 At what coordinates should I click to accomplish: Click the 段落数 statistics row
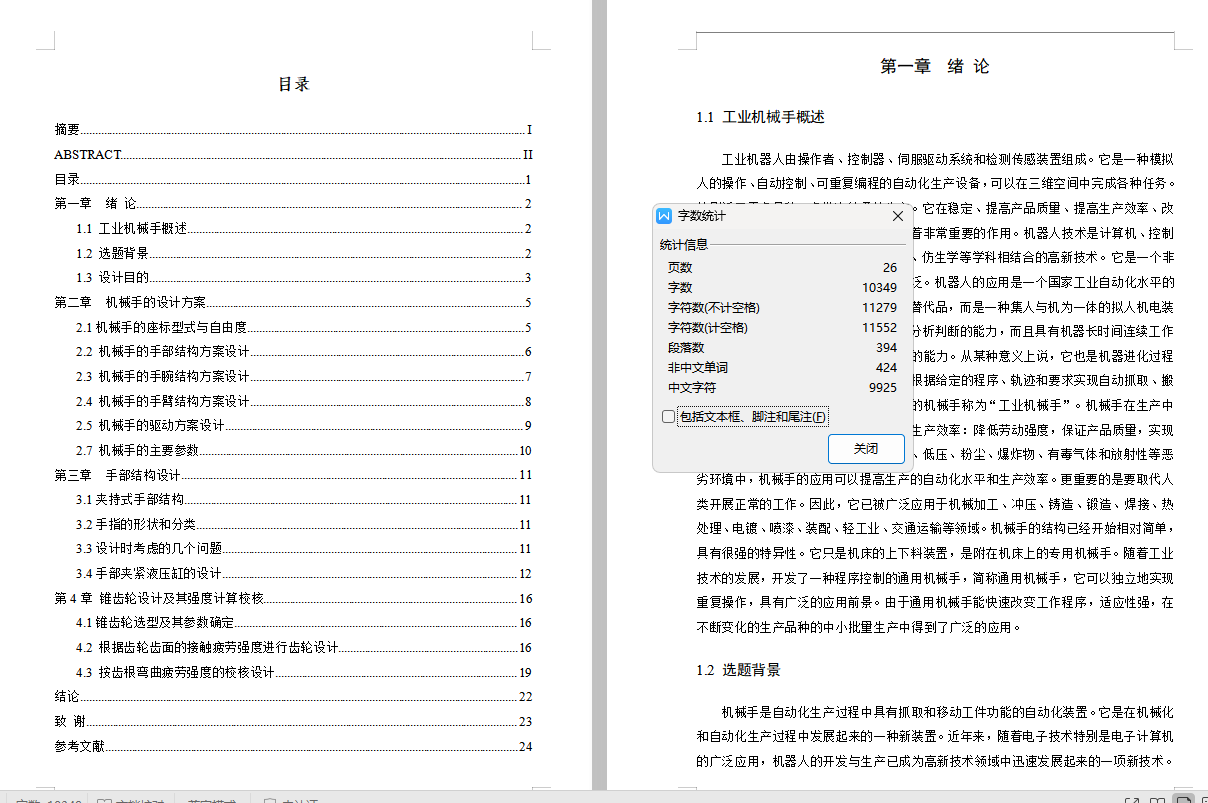pyautogui.click(x=782, y=348)
